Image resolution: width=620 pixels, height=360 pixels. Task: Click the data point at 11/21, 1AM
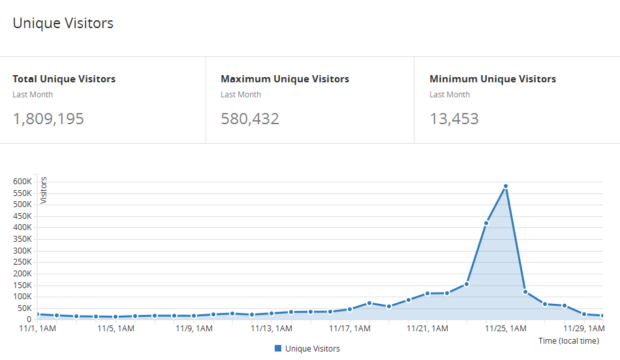click(427, 294)
